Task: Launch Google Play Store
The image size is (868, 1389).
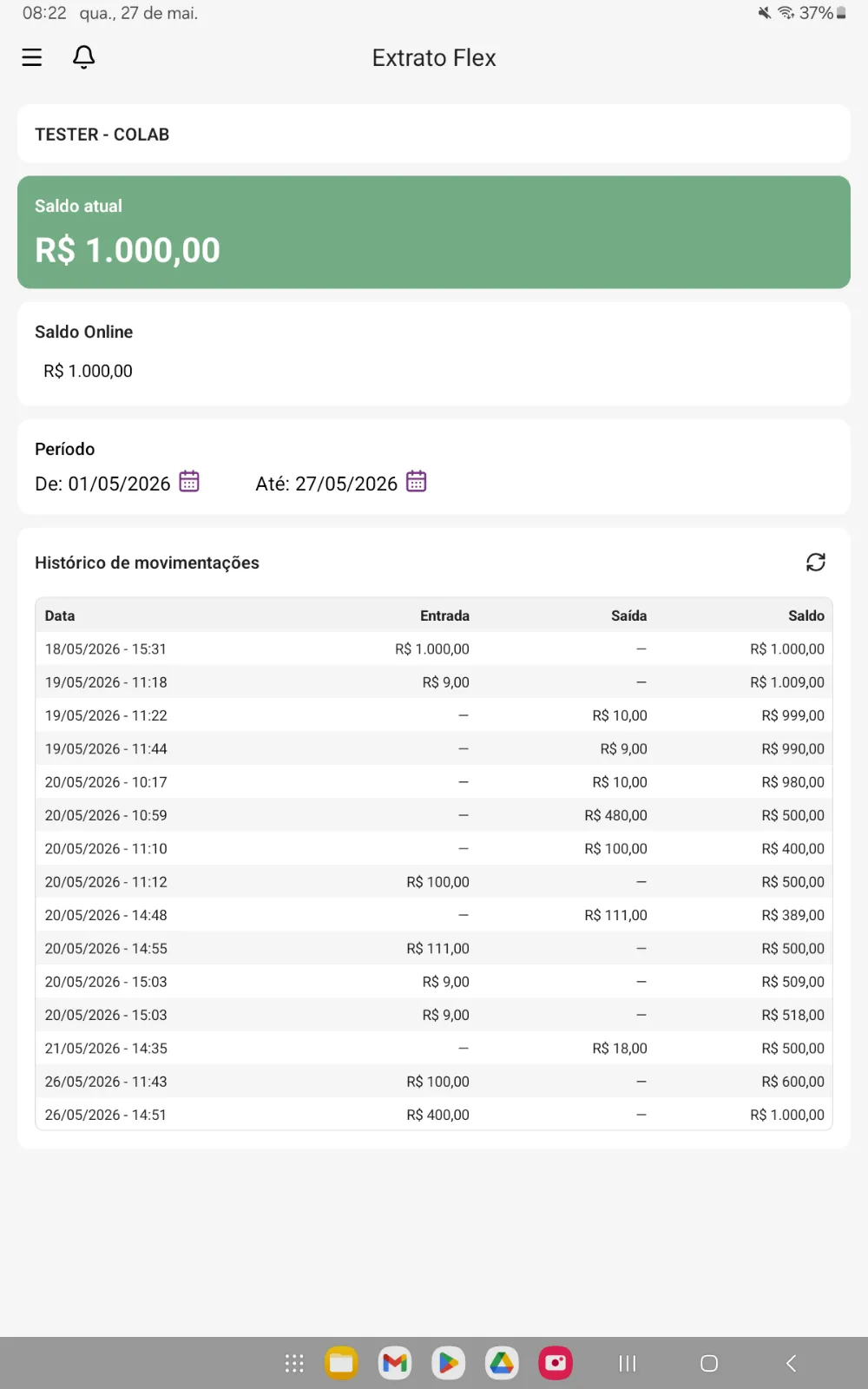Action: pos(448,1363)
